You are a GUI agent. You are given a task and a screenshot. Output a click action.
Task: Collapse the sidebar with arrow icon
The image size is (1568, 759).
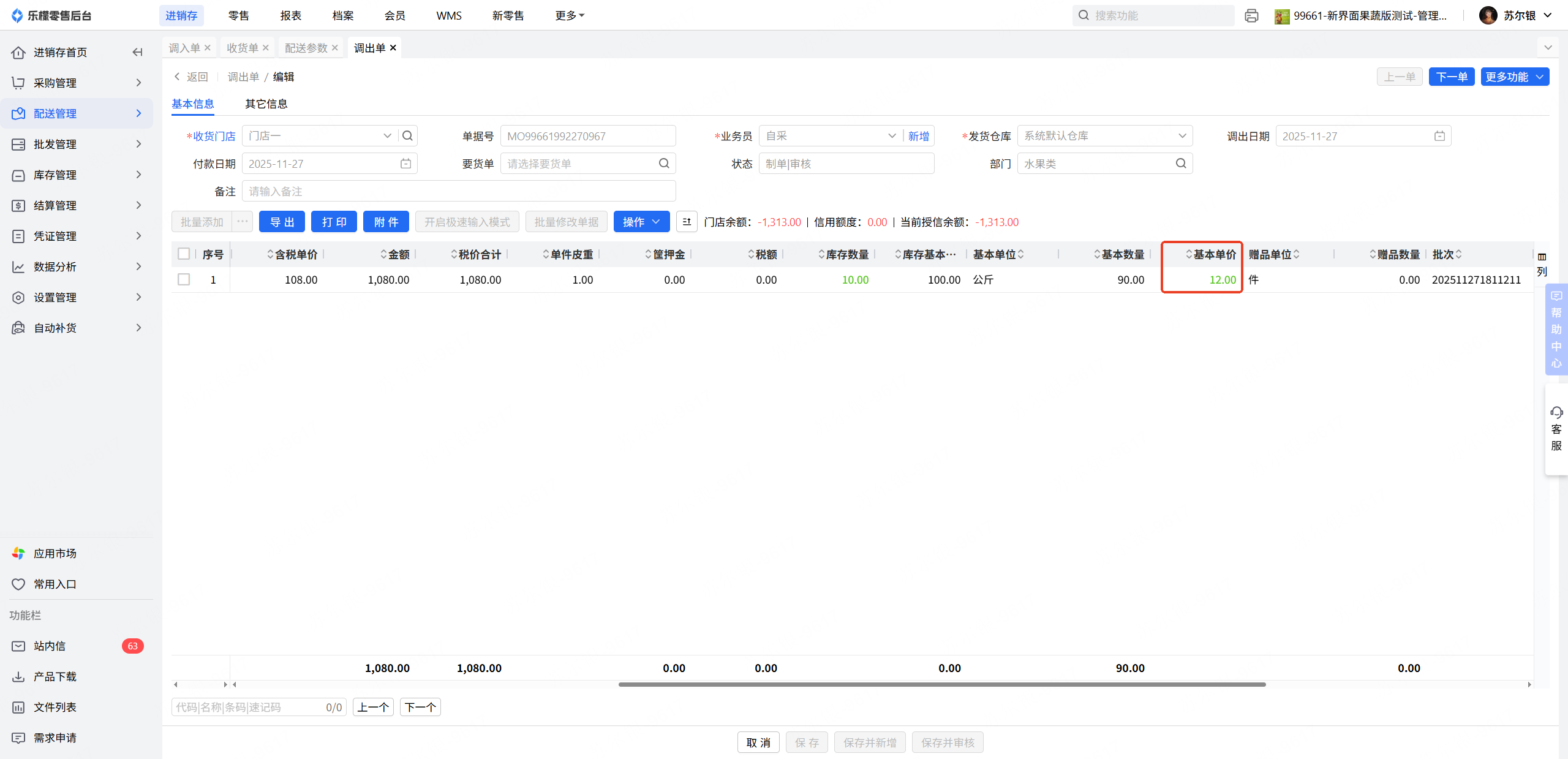(x=137, y=52)
